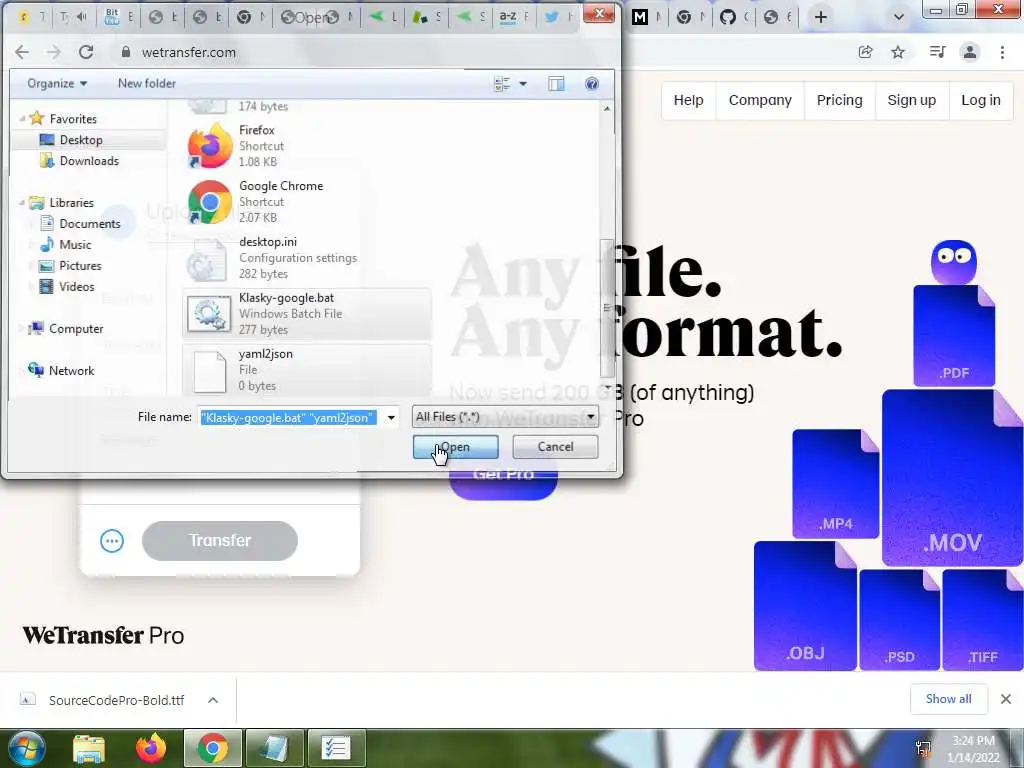Open transfer options ellipsis icon

coord(112,541)
